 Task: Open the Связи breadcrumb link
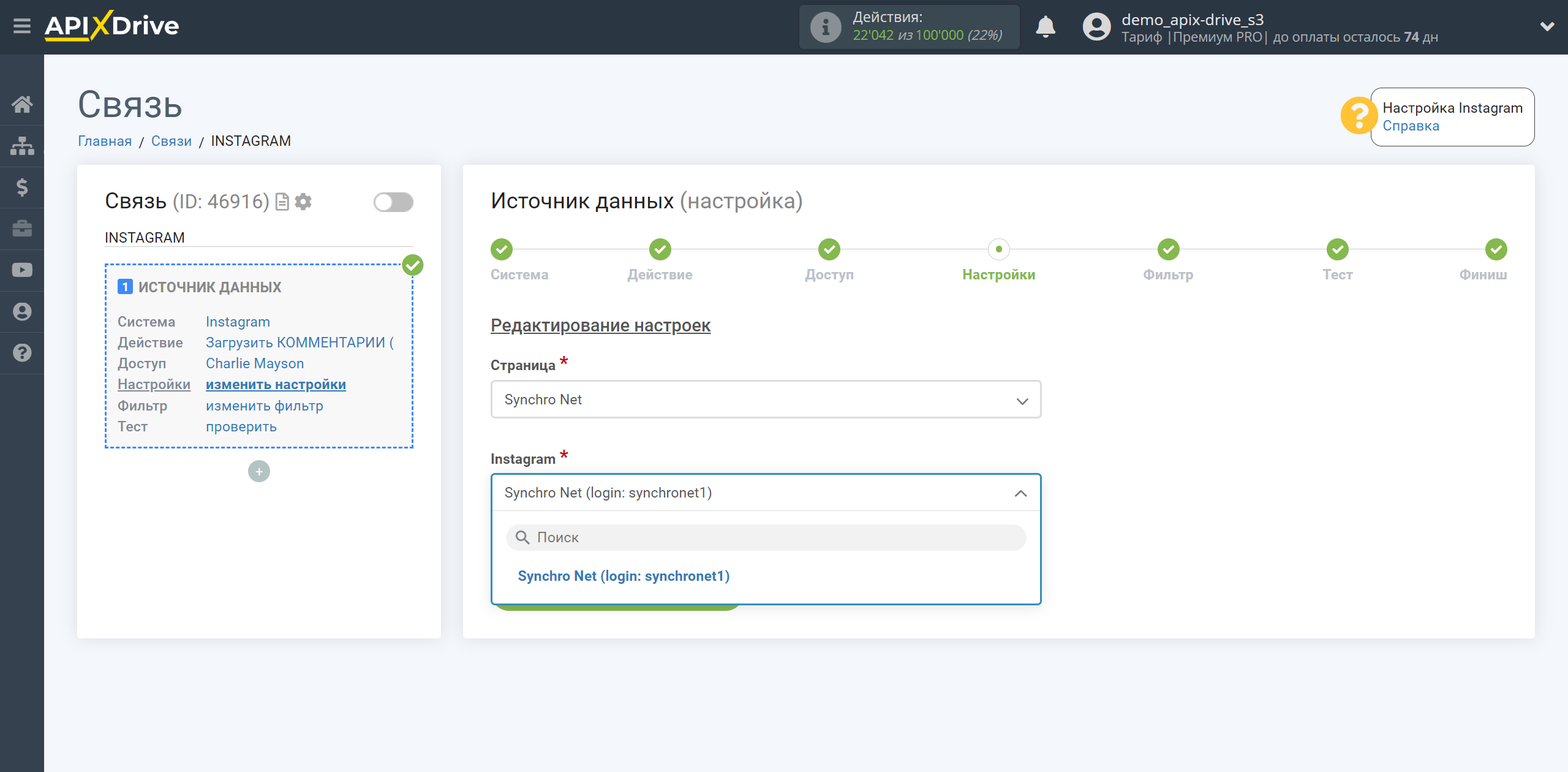pos(171,141)
